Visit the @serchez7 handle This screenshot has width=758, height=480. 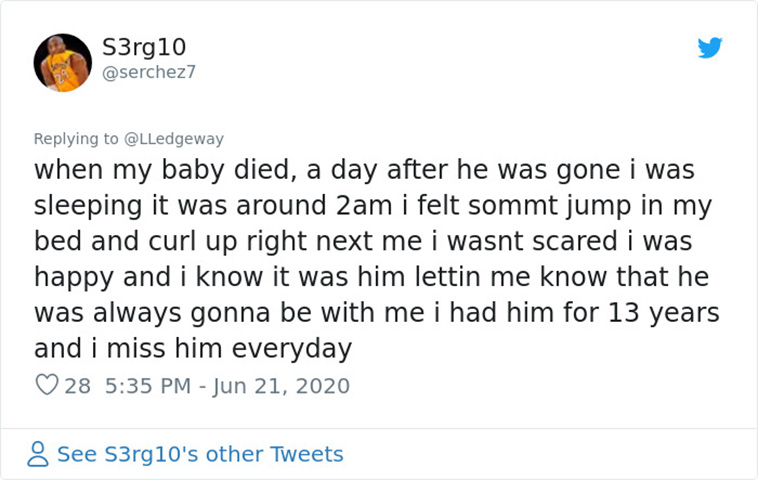tap(149, 73)
